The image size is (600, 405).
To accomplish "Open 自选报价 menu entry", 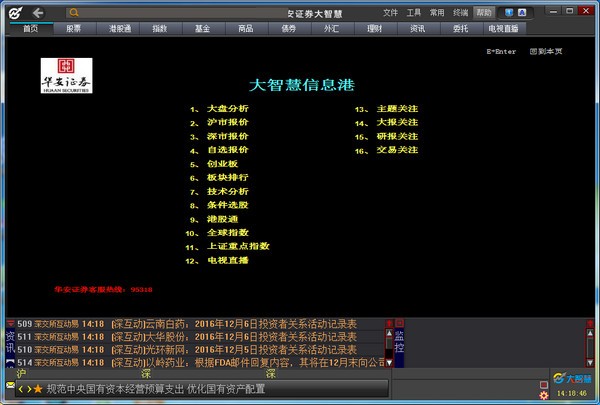I will [228, 150].
